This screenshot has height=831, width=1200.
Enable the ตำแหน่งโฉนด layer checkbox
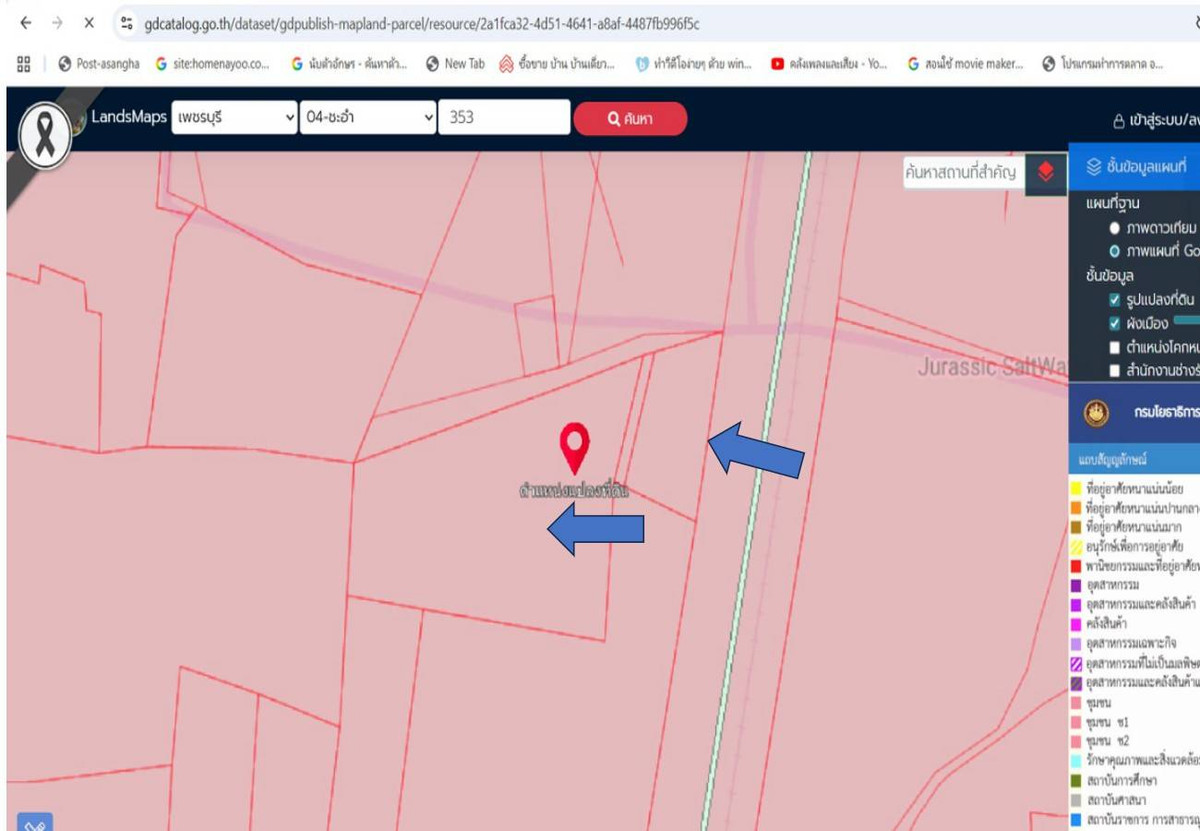(x=1114, y=348)
